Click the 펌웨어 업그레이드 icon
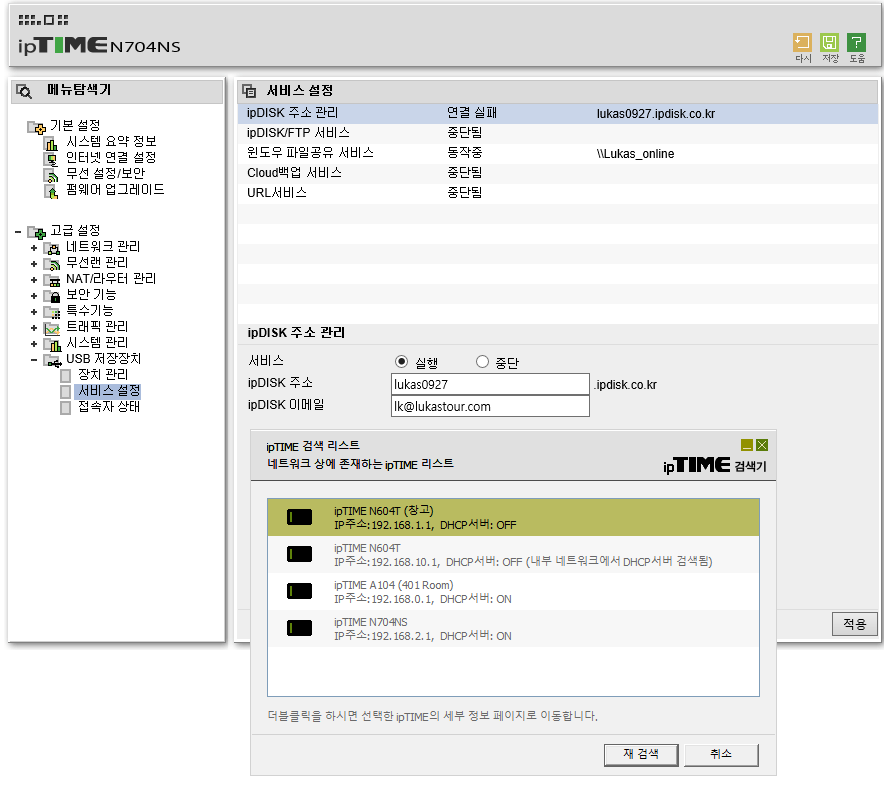Image resolution: width=884 pixels, height=793 pixels. point(51,192)
